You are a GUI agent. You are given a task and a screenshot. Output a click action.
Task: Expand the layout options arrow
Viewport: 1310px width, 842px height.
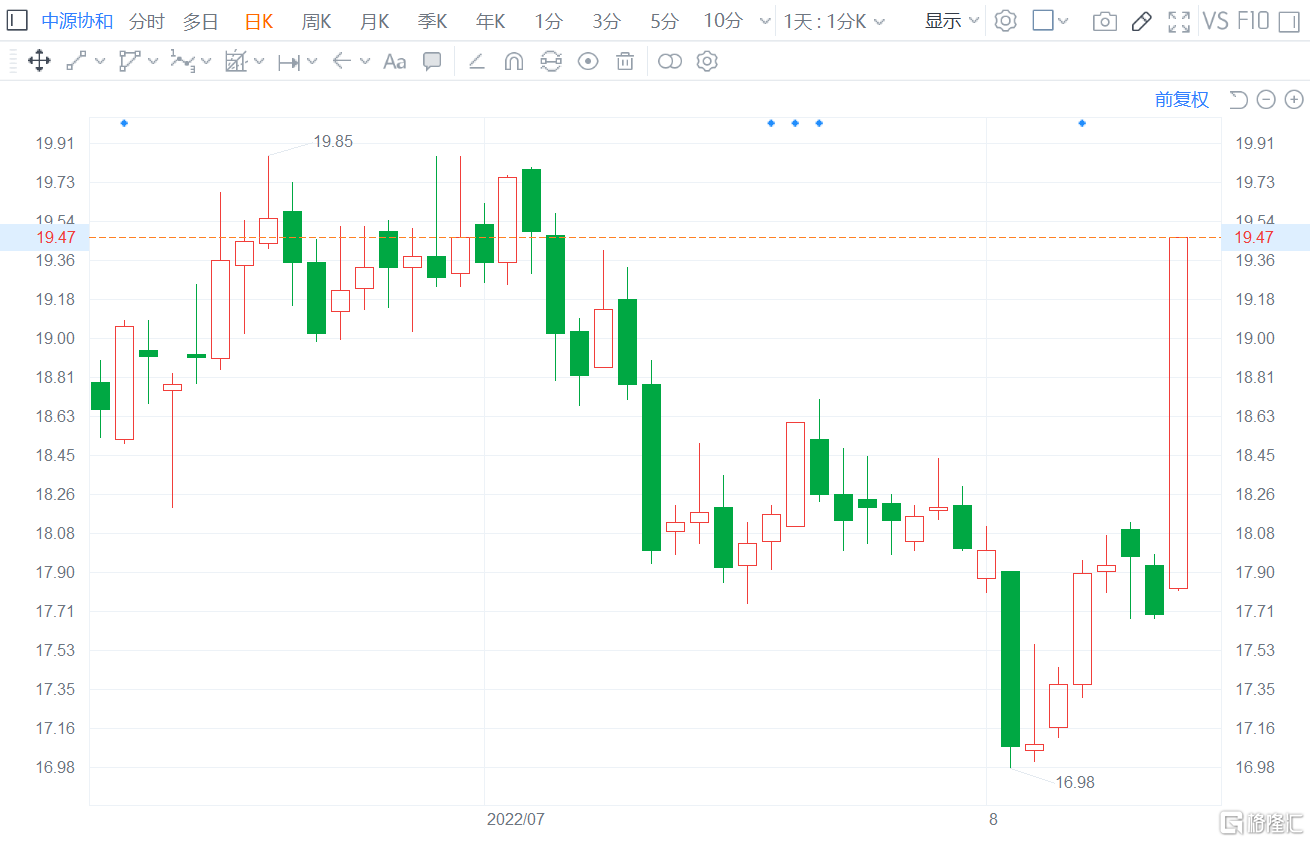coord(1063,21)
